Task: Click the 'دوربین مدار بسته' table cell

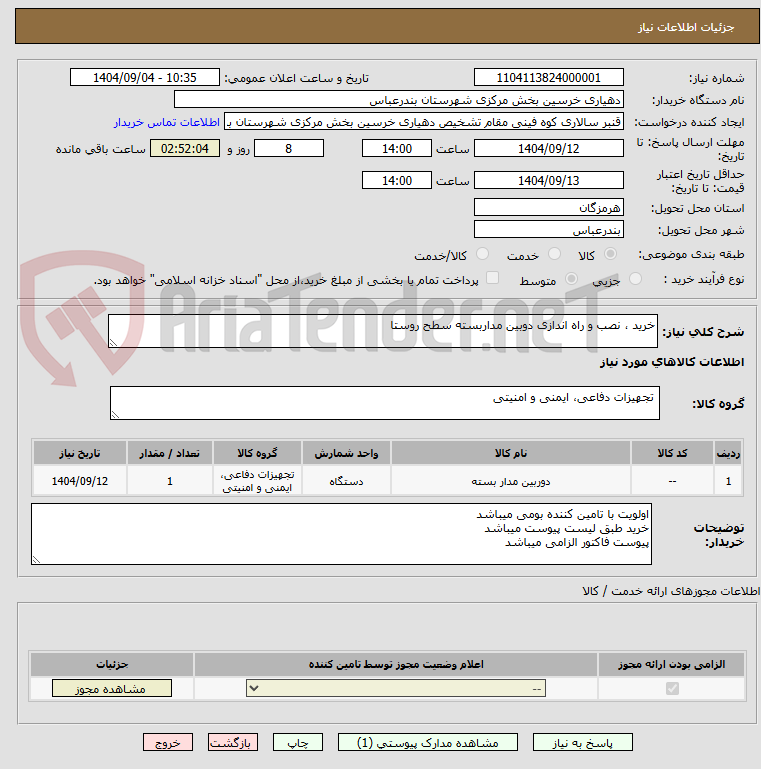Action: [x=511, y=481]
